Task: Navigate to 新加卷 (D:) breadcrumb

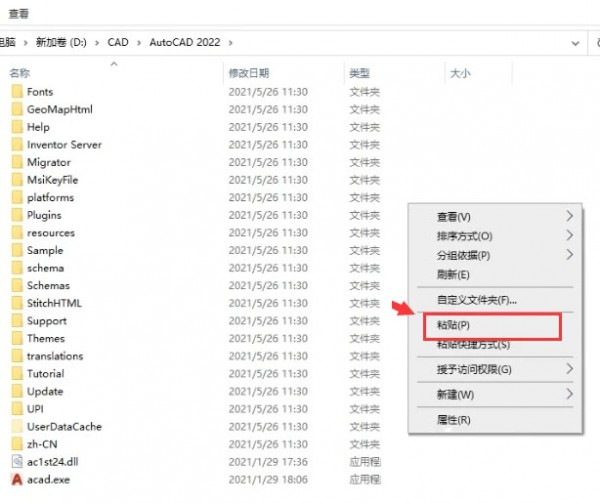Action: [x=61, y=42]
